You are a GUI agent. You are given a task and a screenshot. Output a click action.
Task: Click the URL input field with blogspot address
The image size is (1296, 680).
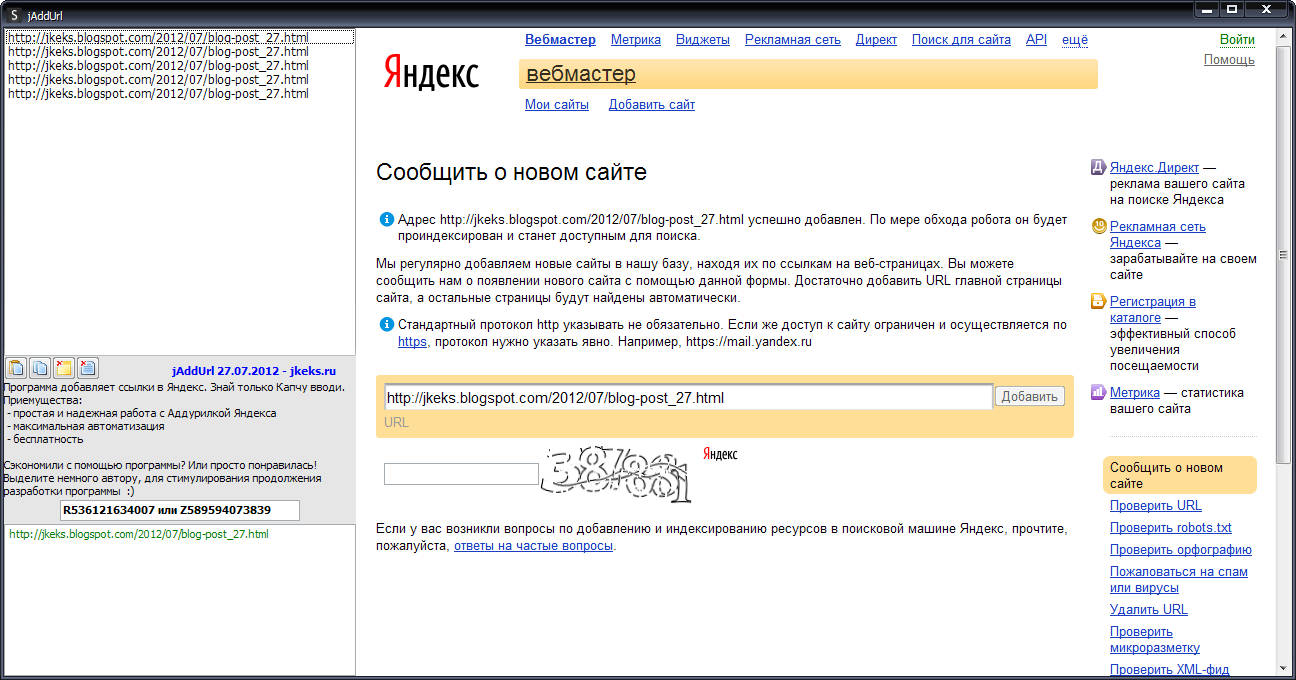pos(688,397)
